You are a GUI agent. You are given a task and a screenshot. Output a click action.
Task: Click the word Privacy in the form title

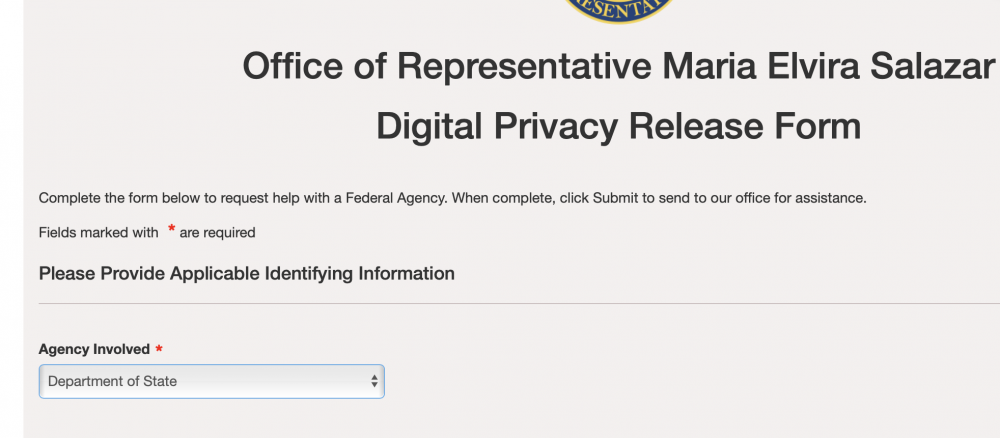[555, 126]
